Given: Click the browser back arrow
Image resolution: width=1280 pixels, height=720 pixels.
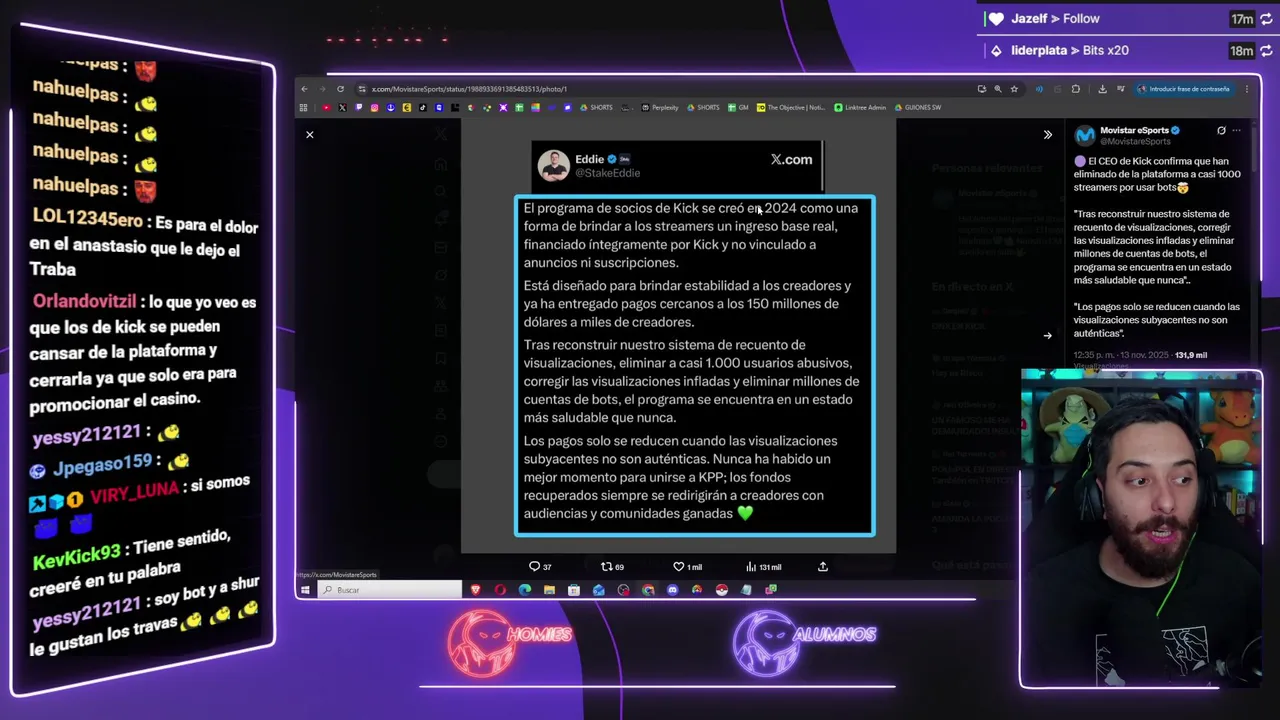Looking at the screenshot, I should pyautogui.click(x=304, y=89).
